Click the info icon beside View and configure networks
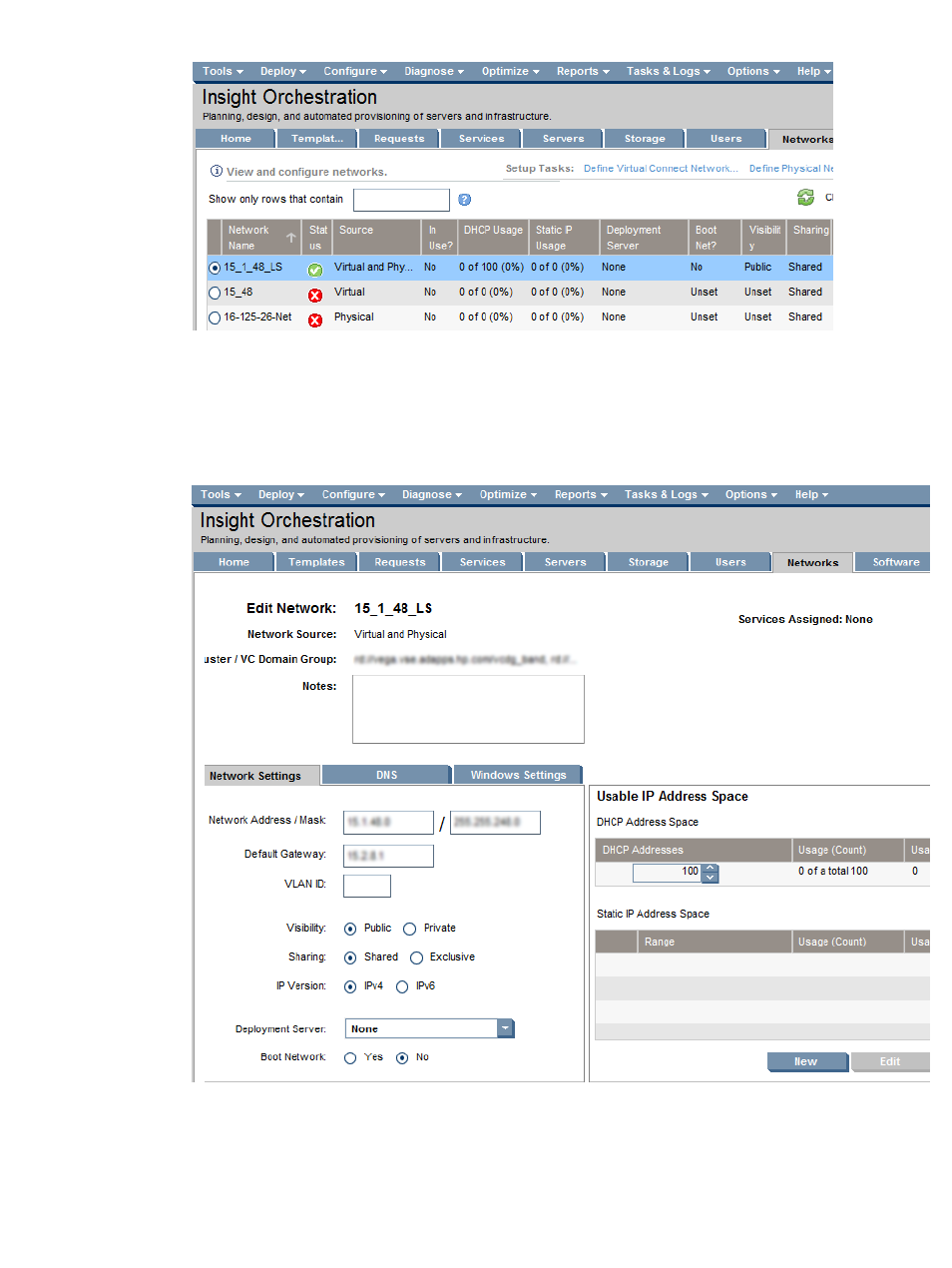The height and width of the screenshot is (1268, 952). coord(217,171)
